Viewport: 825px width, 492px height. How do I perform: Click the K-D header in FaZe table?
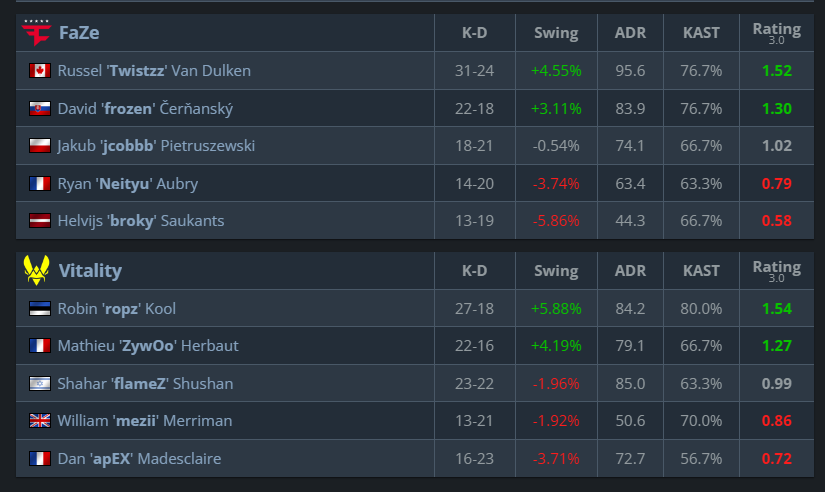(475, 33)
